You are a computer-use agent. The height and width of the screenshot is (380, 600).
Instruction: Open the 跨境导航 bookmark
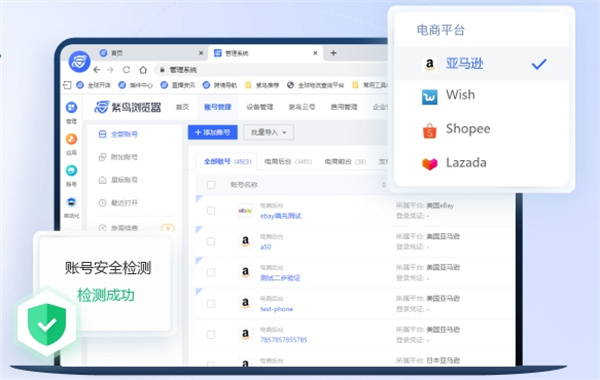click(x=220, y=85)
